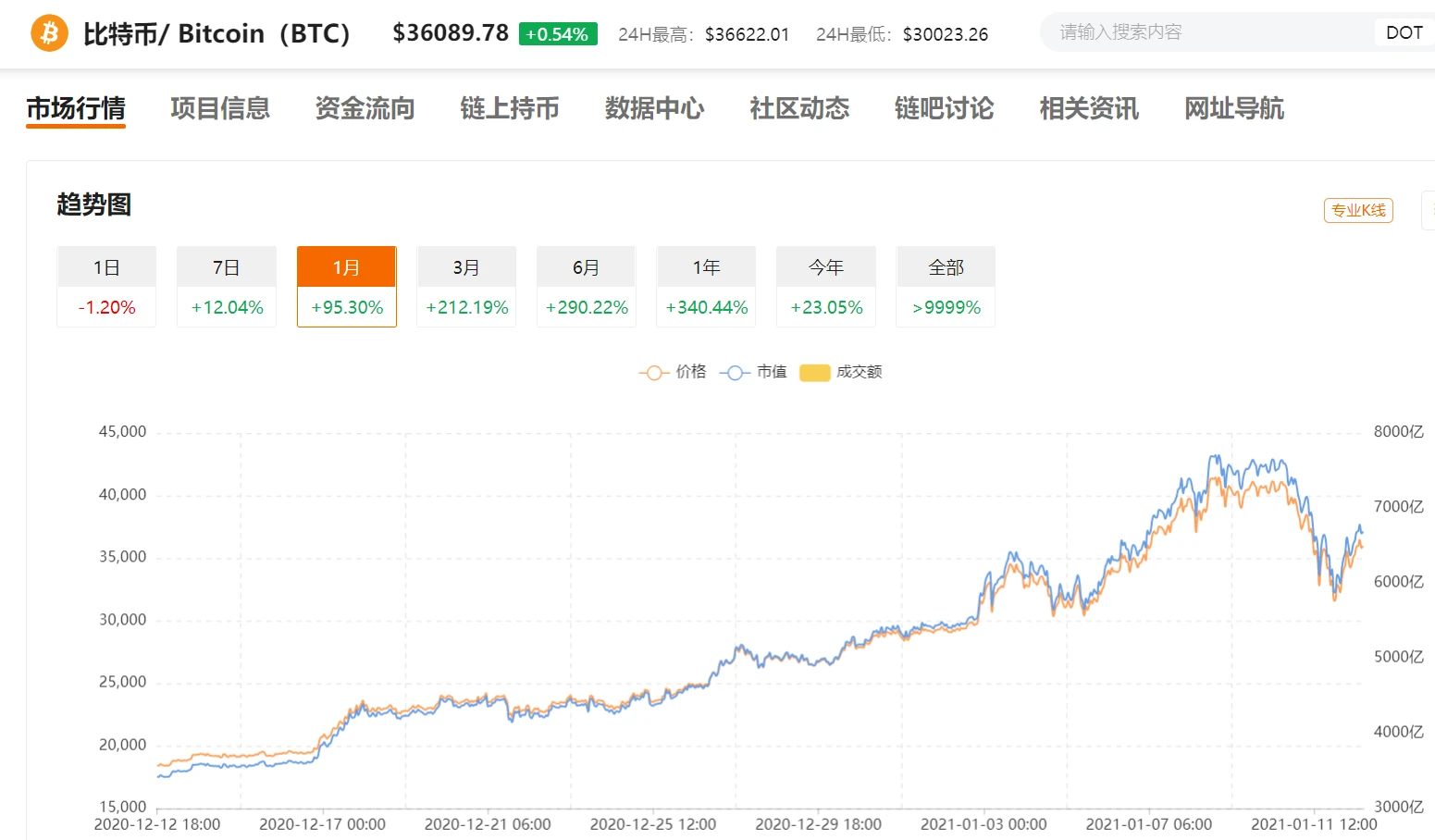Go to the 链上持币 tab
This screenshot has height=840, width=1435.
point(510,108)
